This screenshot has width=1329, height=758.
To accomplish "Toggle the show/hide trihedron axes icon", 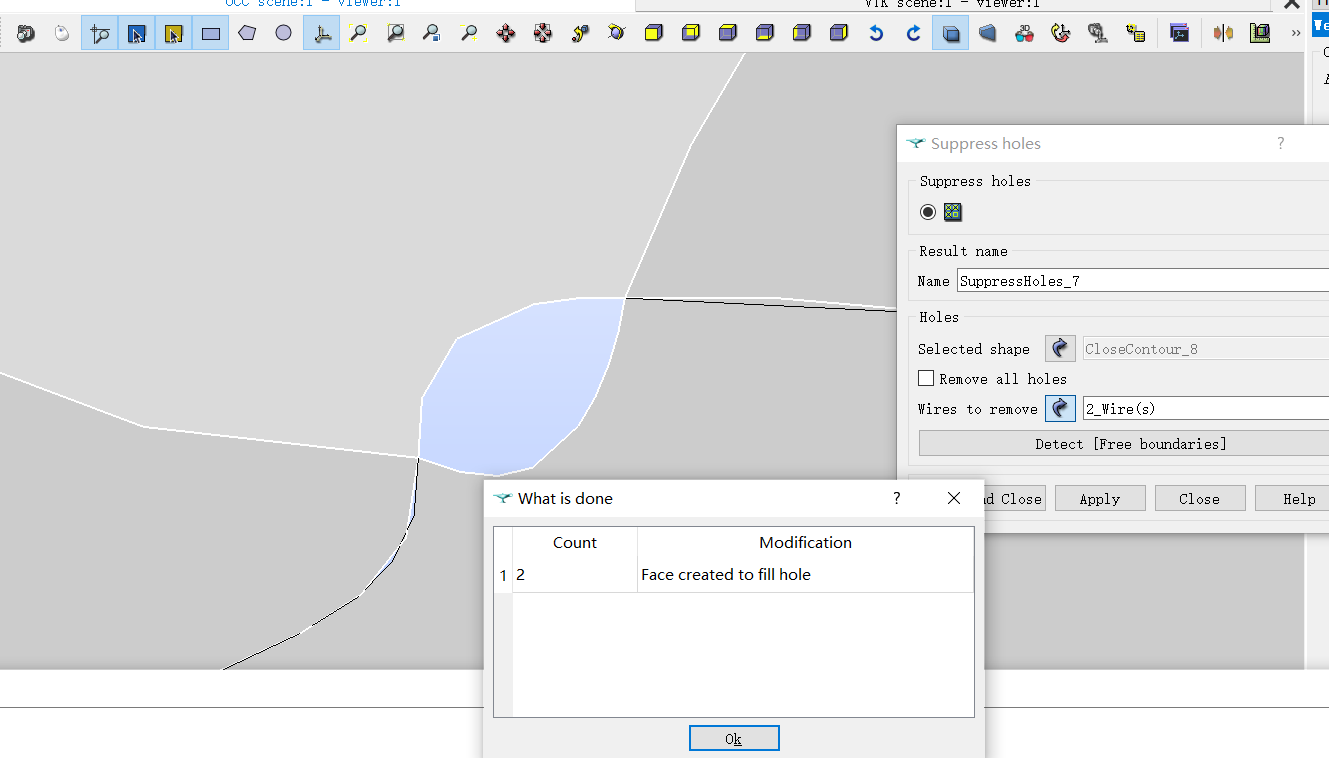I will pyautogui.click(x=321, y=34).
